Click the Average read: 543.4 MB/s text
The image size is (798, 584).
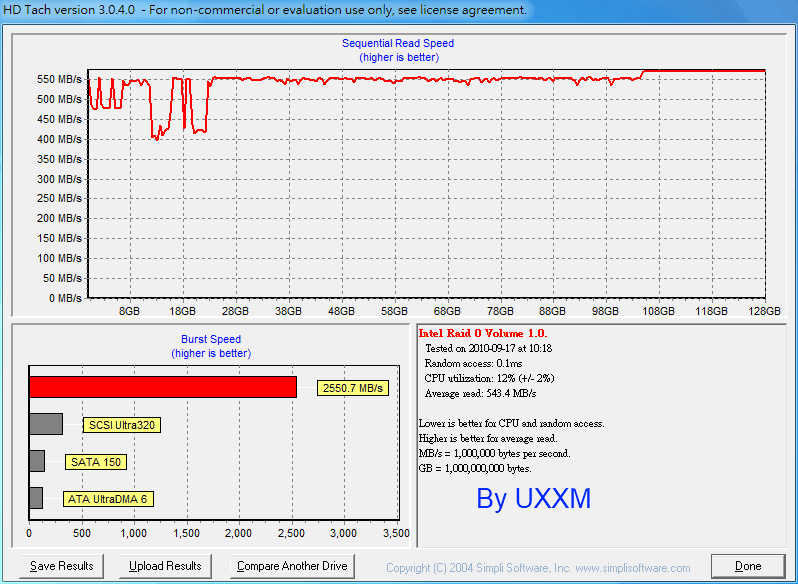pyautogui.click(x=480, y=393)
